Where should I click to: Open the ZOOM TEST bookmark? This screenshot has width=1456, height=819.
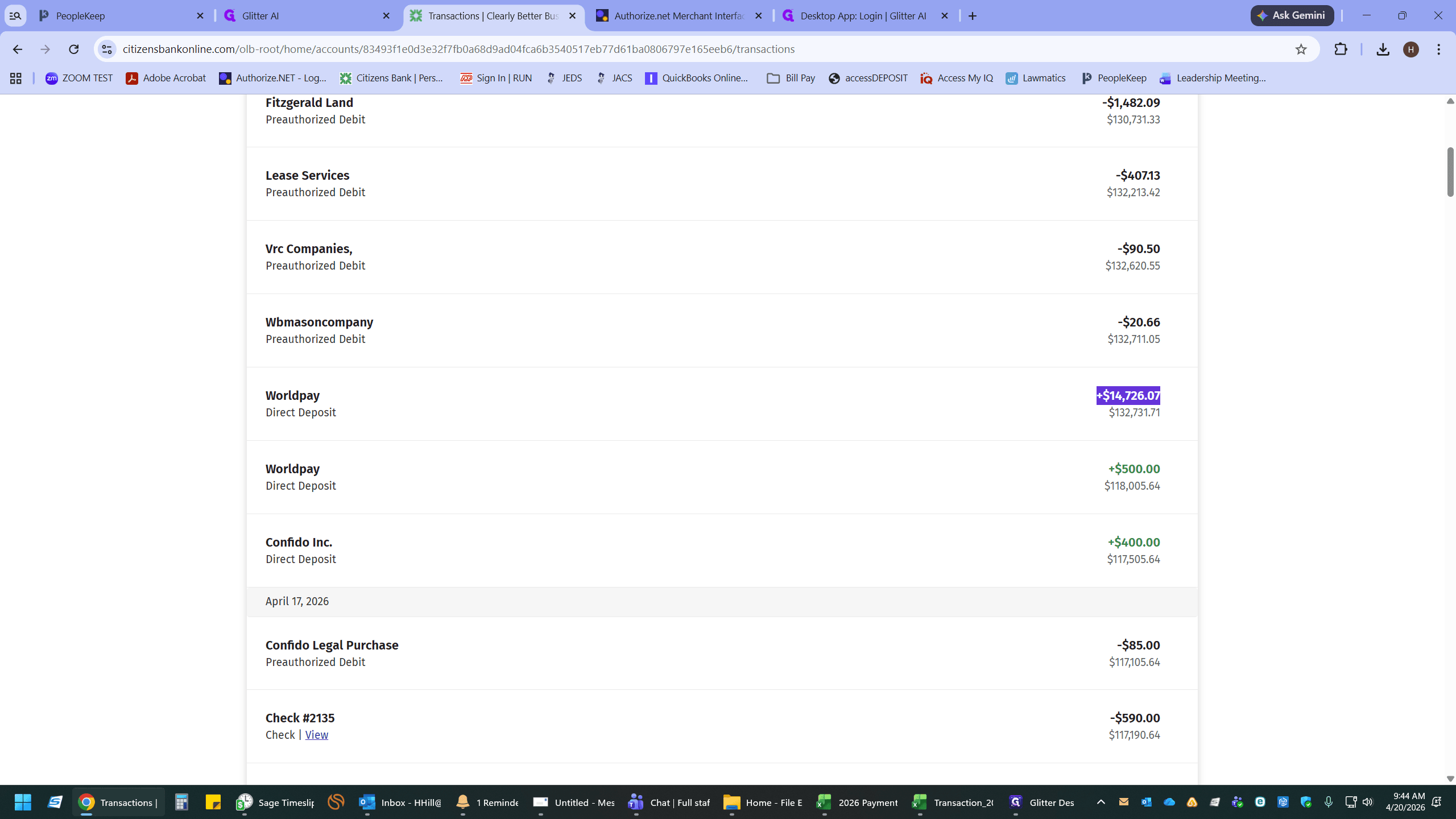point(79,78)
